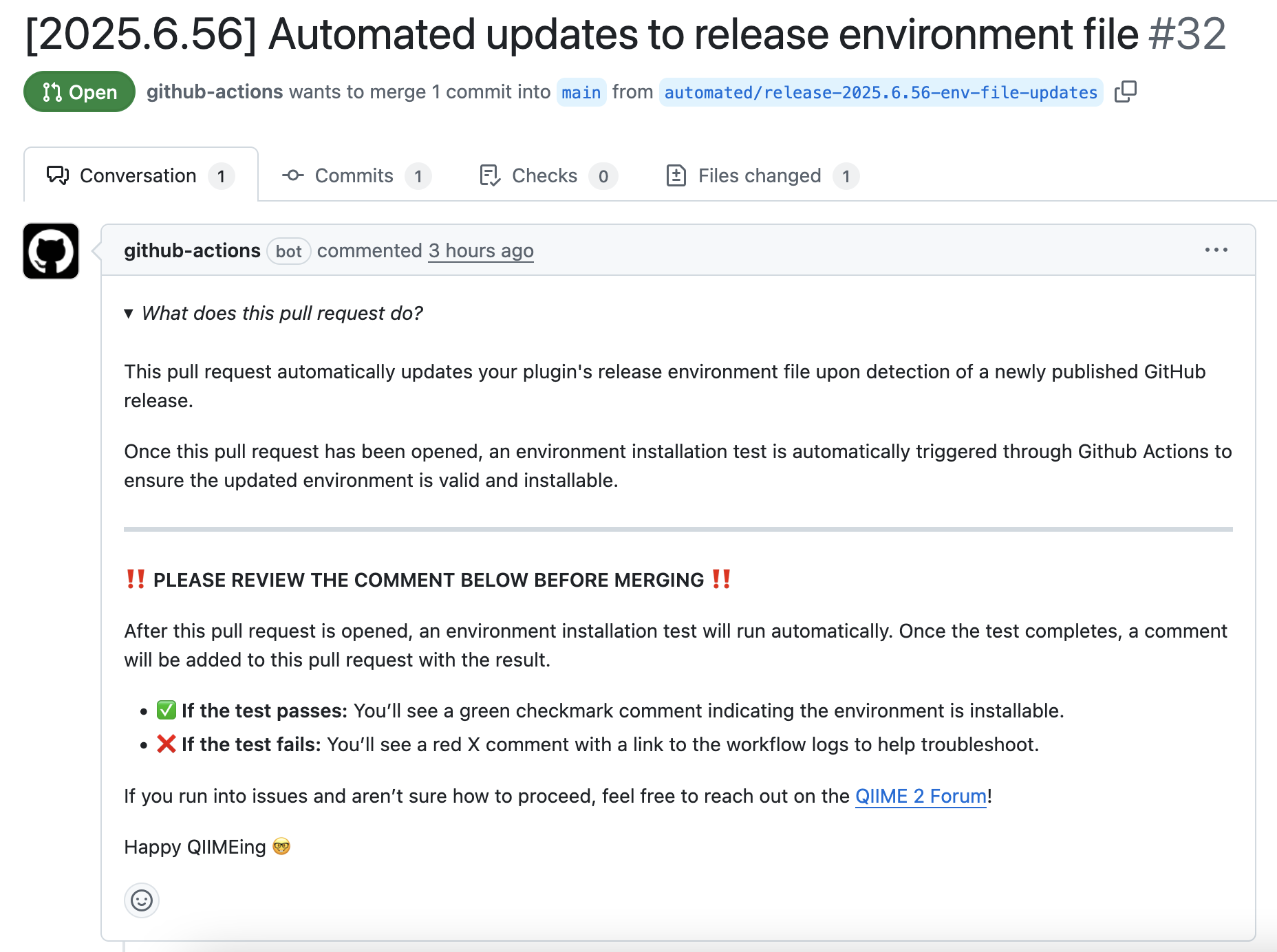Visit the QIIME 2 Forum link
The height and width of the screenshot is (952, 1277).
[x=921, y=796]
